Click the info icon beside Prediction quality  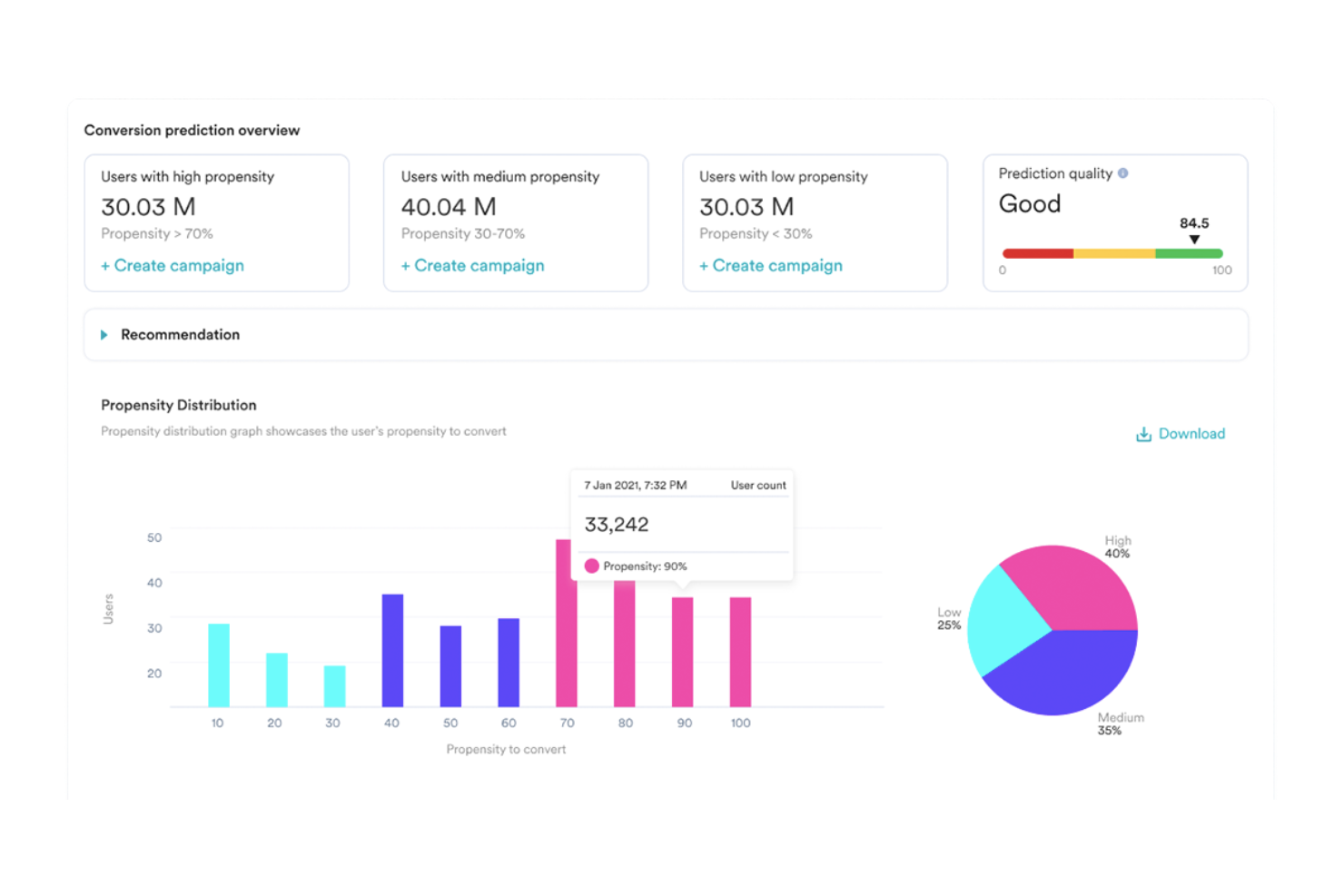[x=1123, y=173]
